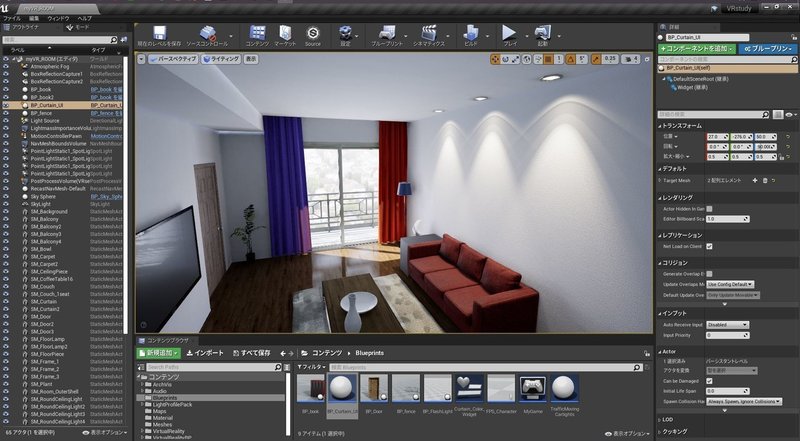Open the Spawn Collision Handling dropdown
The width and height of the screenshot is (800, 441).
click(744, 402)
